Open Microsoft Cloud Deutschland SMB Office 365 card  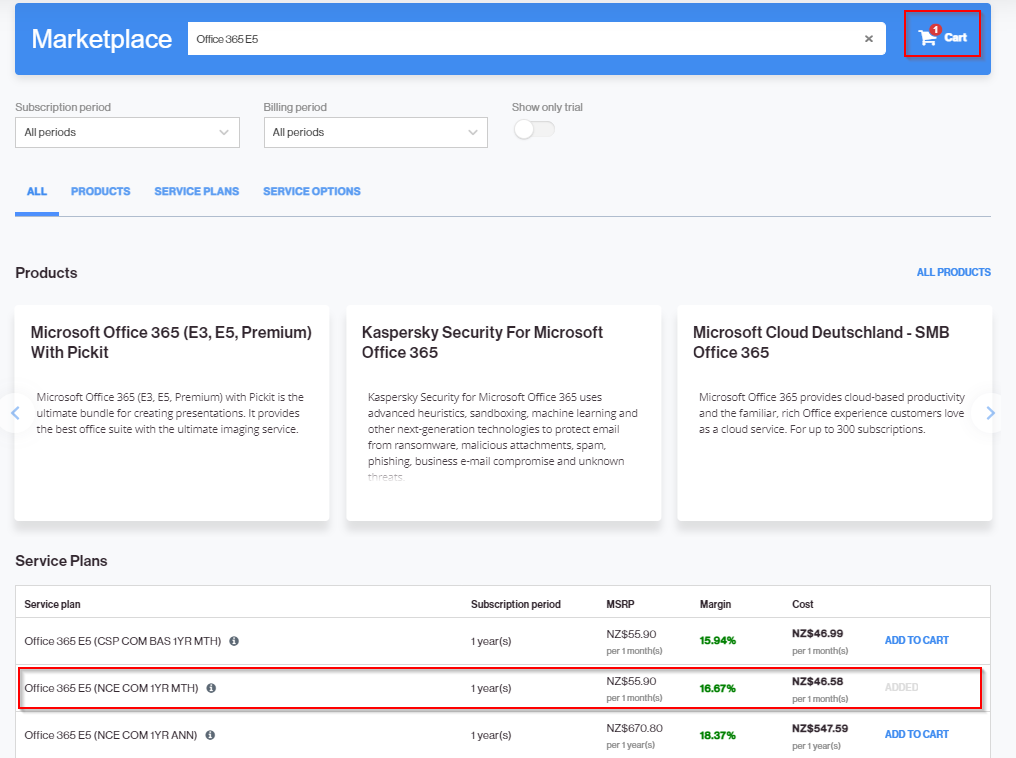[x=835, y=413]
